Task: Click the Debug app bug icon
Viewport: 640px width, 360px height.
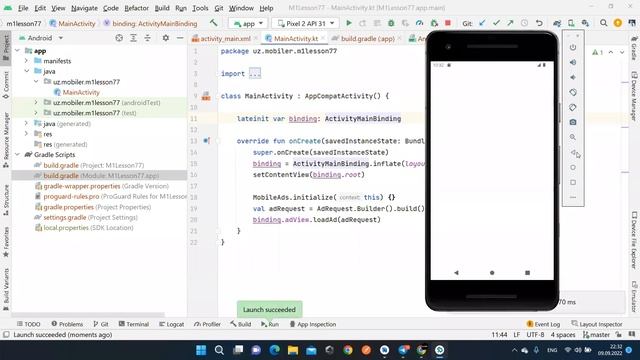Action: (x=391, y=23)
